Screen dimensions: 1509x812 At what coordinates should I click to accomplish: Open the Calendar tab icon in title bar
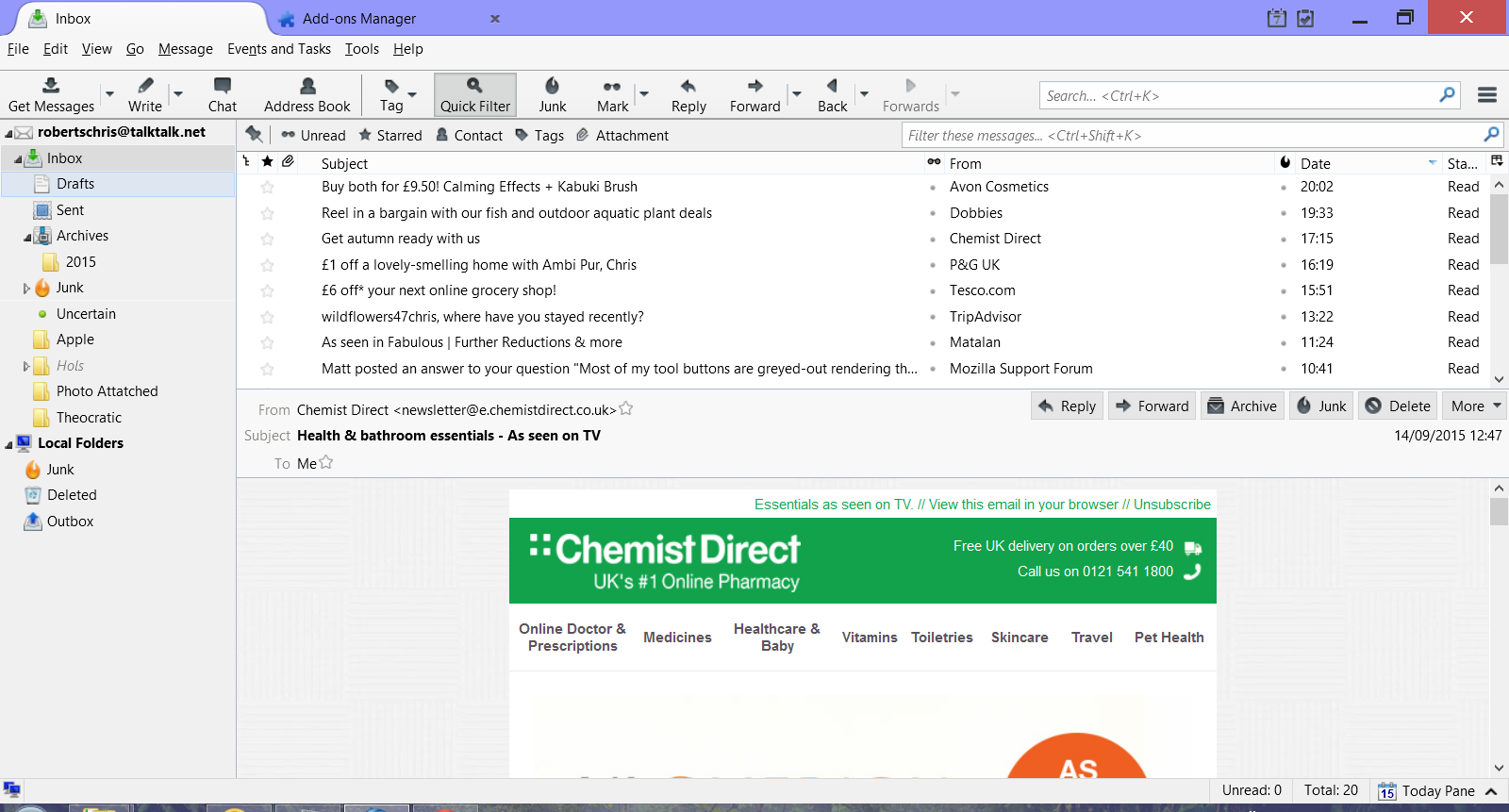pos(1276,18)
